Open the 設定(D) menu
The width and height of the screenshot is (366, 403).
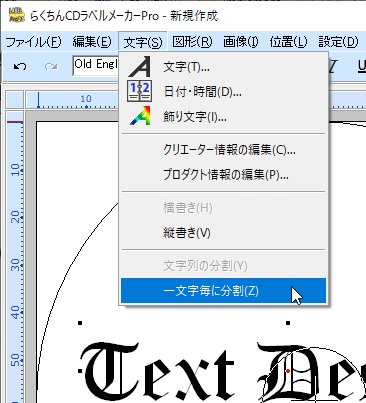[x=338, y=42]
